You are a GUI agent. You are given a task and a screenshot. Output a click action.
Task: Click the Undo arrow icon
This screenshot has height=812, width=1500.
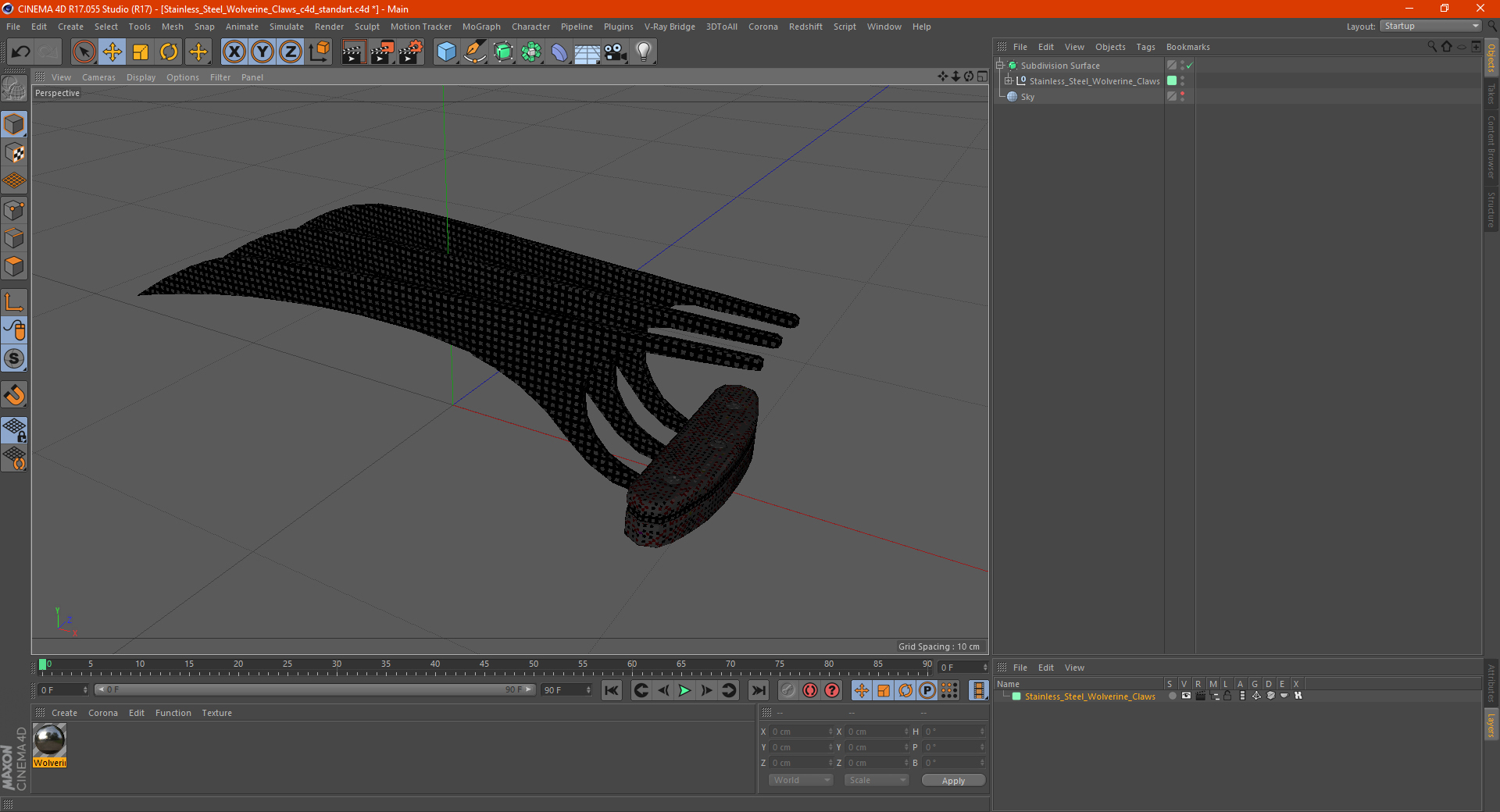tap(21, 52)
